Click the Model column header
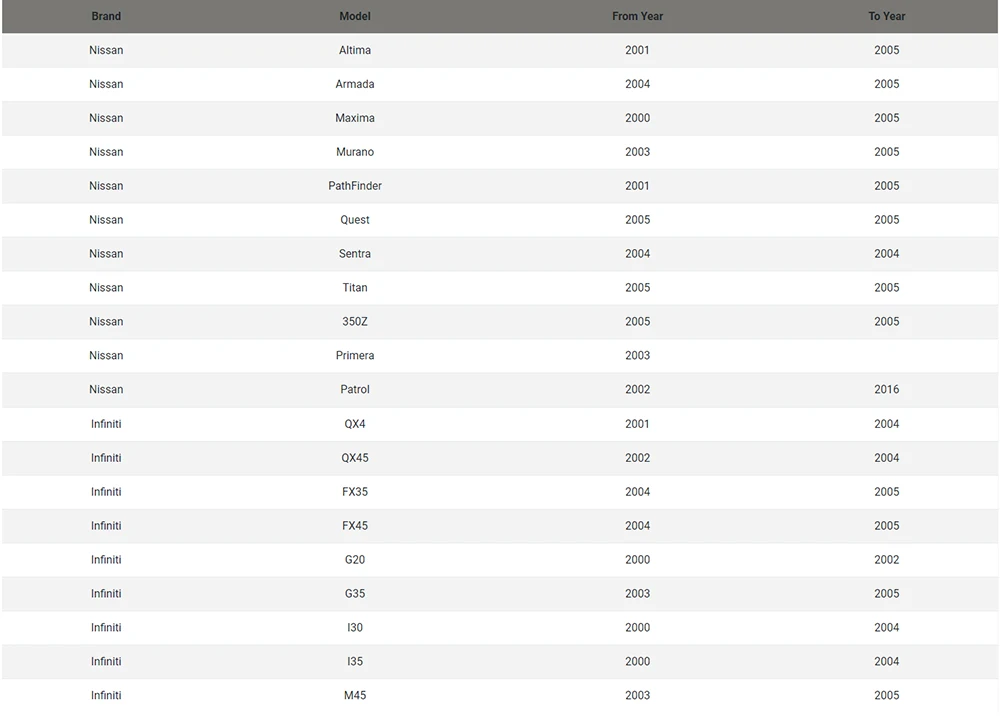Image resolution: width=1000 pixels, height=720 pixels. pyautogui.click(x=355, y=16)
